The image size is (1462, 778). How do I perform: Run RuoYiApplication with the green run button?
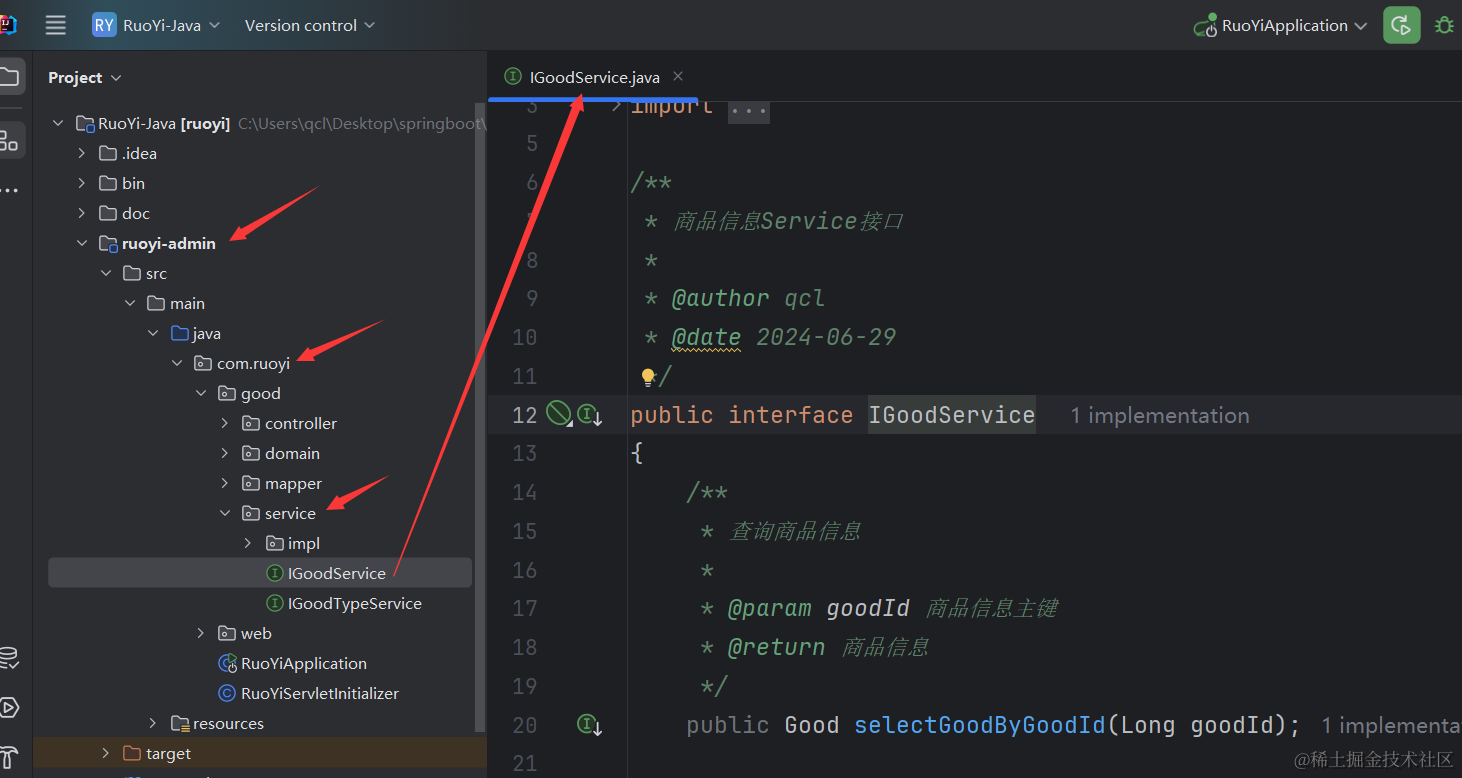pos(1401,26)
